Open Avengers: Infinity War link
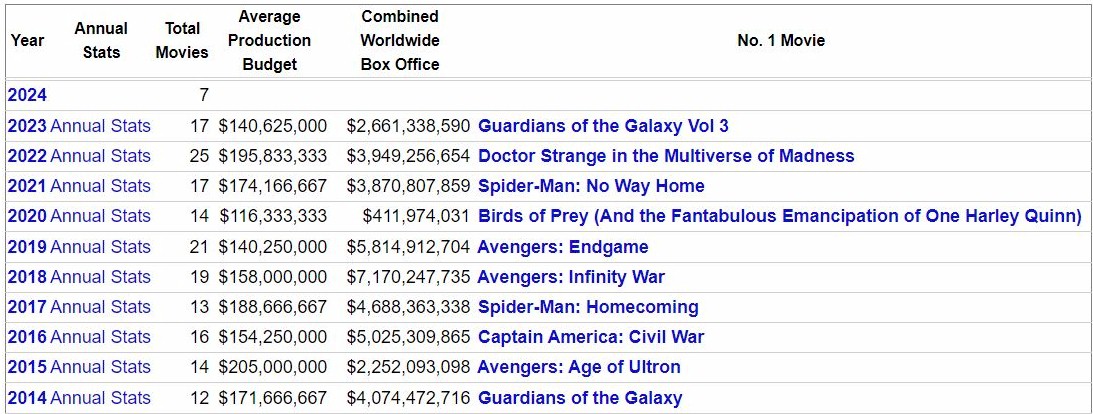1093x414 pixels. point(571,277)
